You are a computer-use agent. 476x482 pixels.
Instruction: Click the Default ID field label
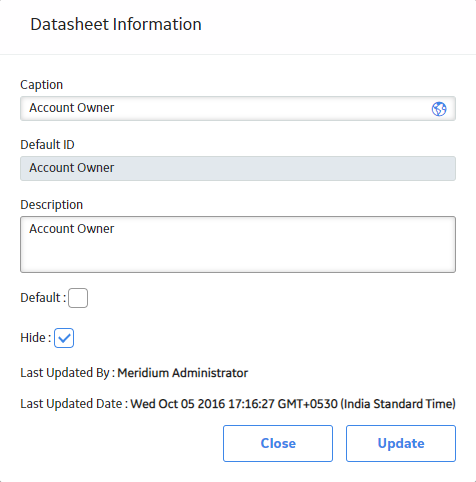(47, 145)
